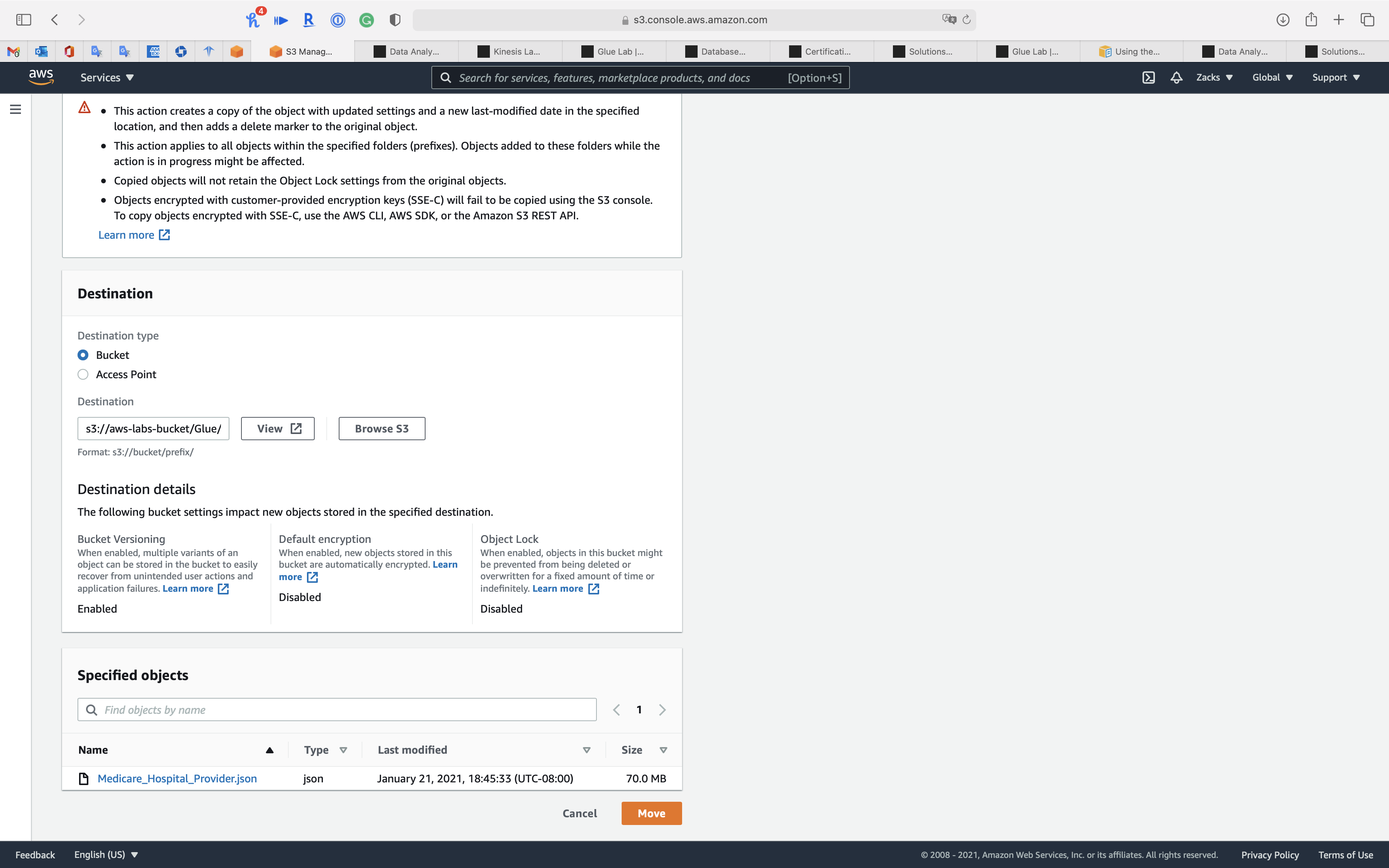Open Safari downloads icon
1389x868 pixels.
point(1283,19)
